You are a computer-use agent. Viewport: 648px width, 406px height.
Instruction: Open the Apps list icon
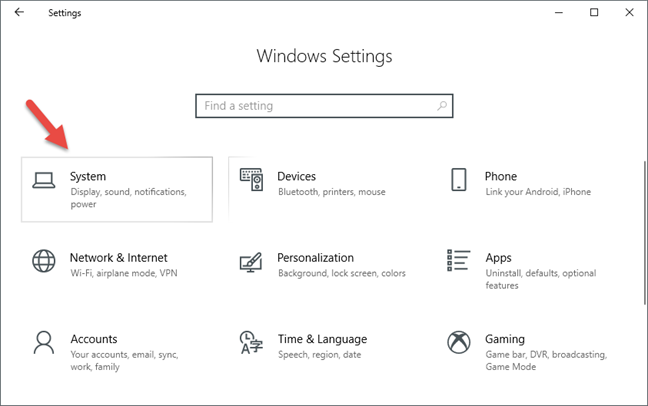tap(458, 260)
